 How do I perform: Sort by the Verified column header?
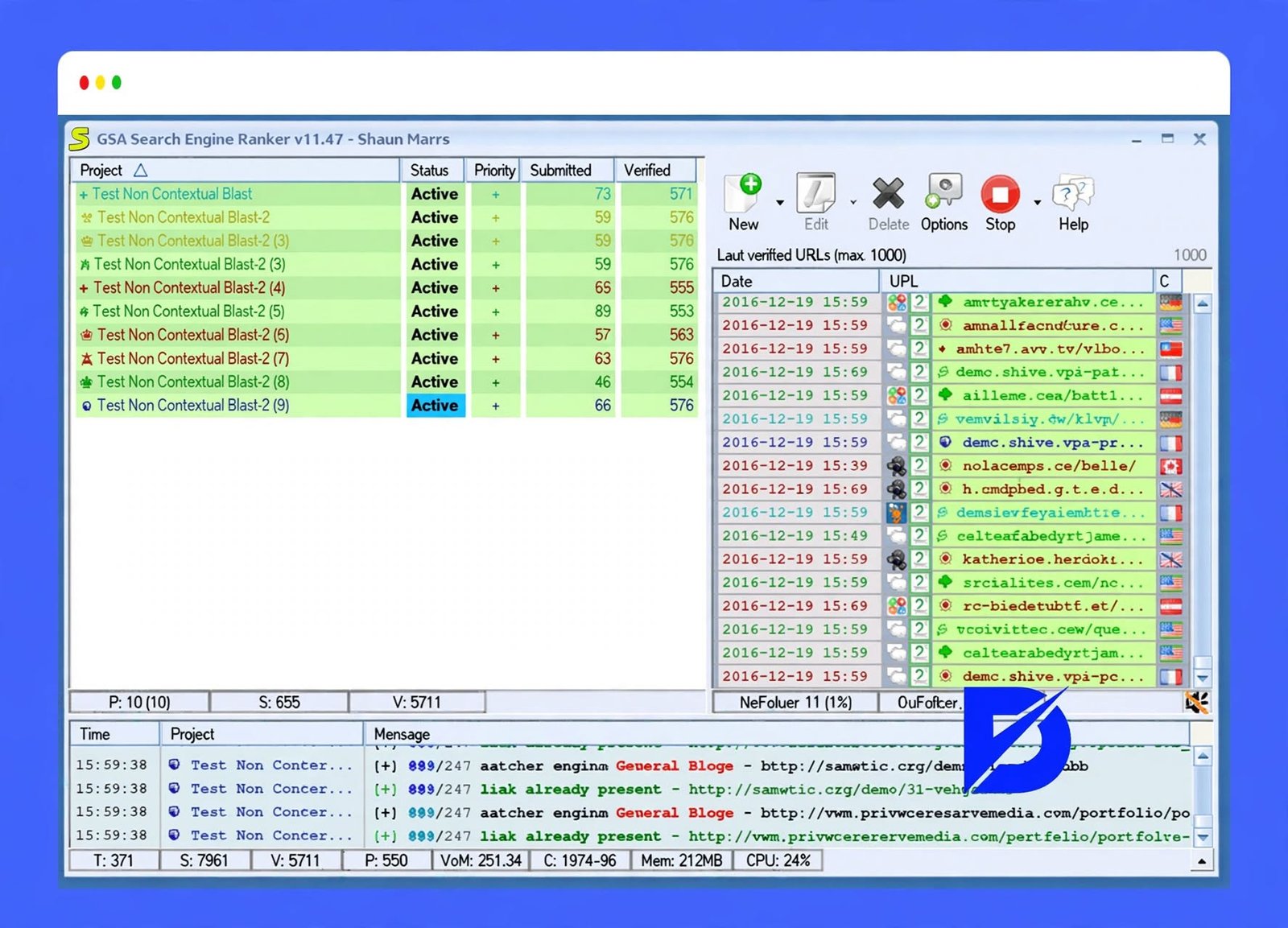pyautogui.click(x=655, y=170)
